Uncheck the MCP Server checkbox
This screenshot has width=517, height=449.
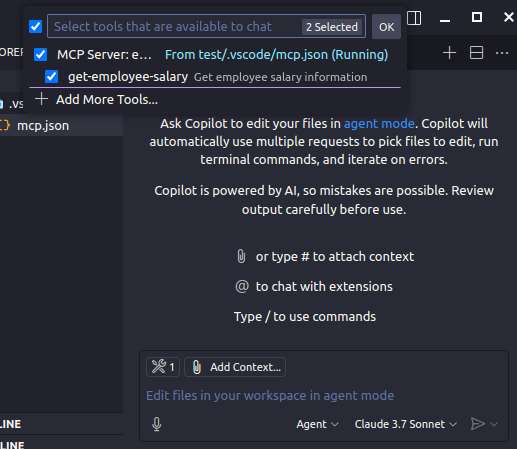40,54
